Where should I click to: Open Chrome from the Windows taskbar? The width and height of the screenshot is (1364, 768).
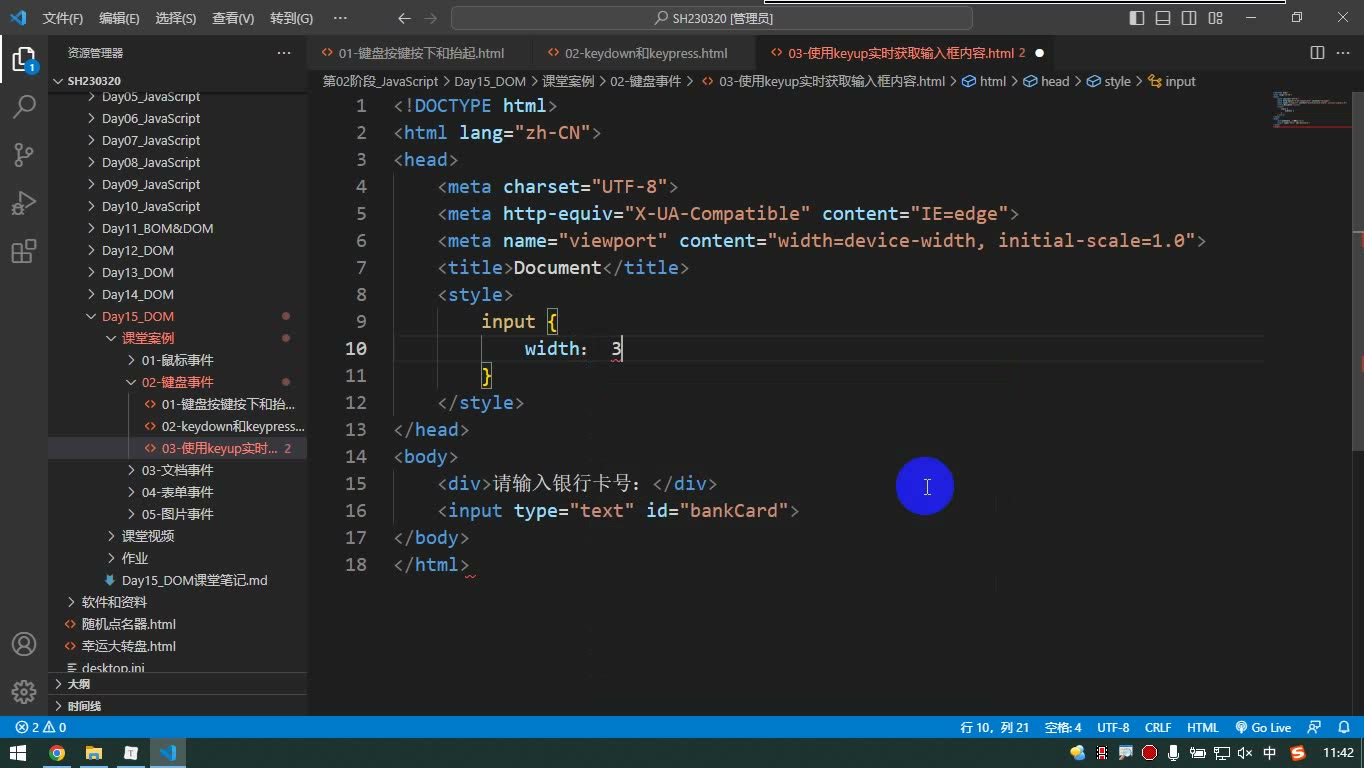click(x=57, y=753)
